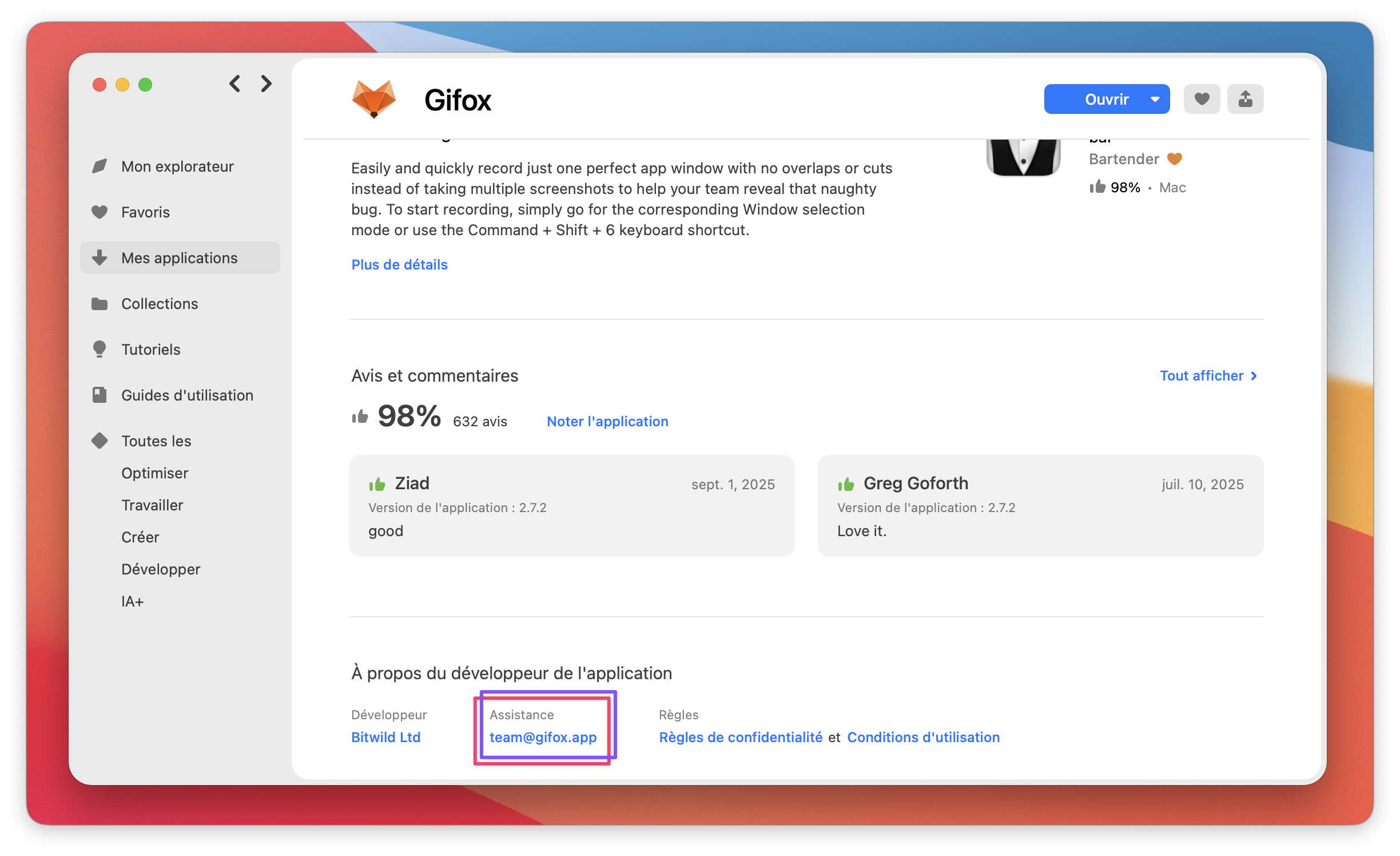The height and width of the screenshot is (856, 1400).
Task: Select Mes applications sidebar item
Action: pyautogui.click(x=180, y=258)
